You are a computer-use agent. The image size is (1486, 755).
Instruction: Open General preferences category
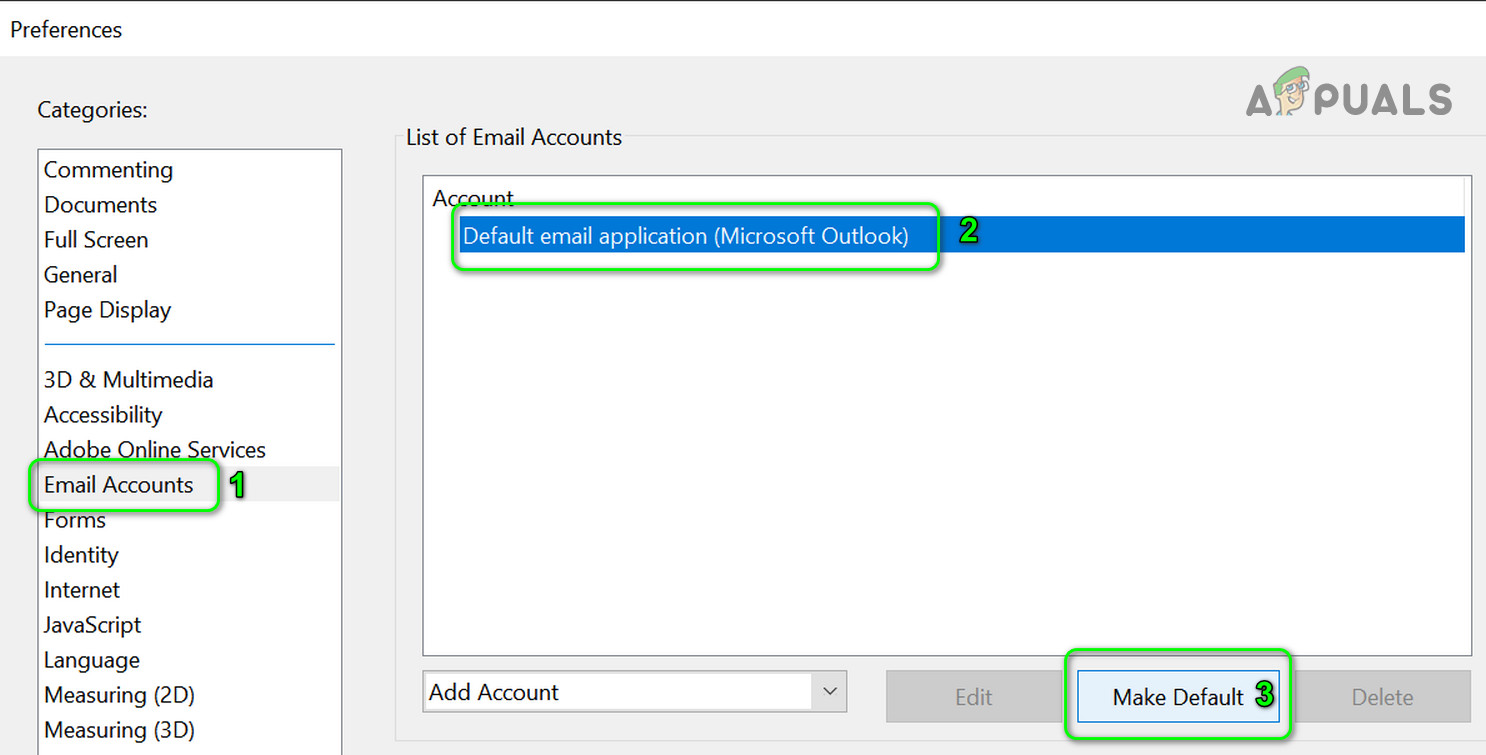80,275
